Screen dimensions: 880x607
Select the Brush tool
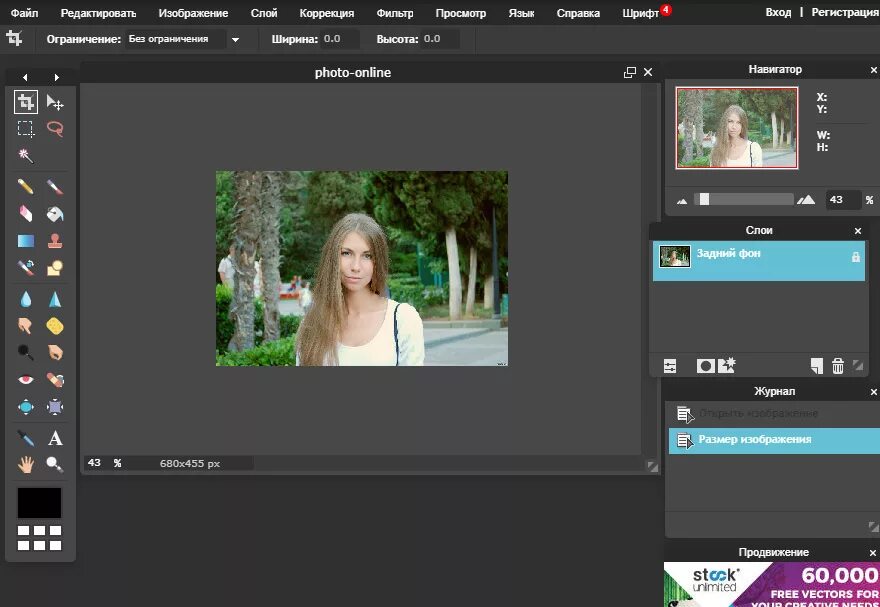pos(55,186)
